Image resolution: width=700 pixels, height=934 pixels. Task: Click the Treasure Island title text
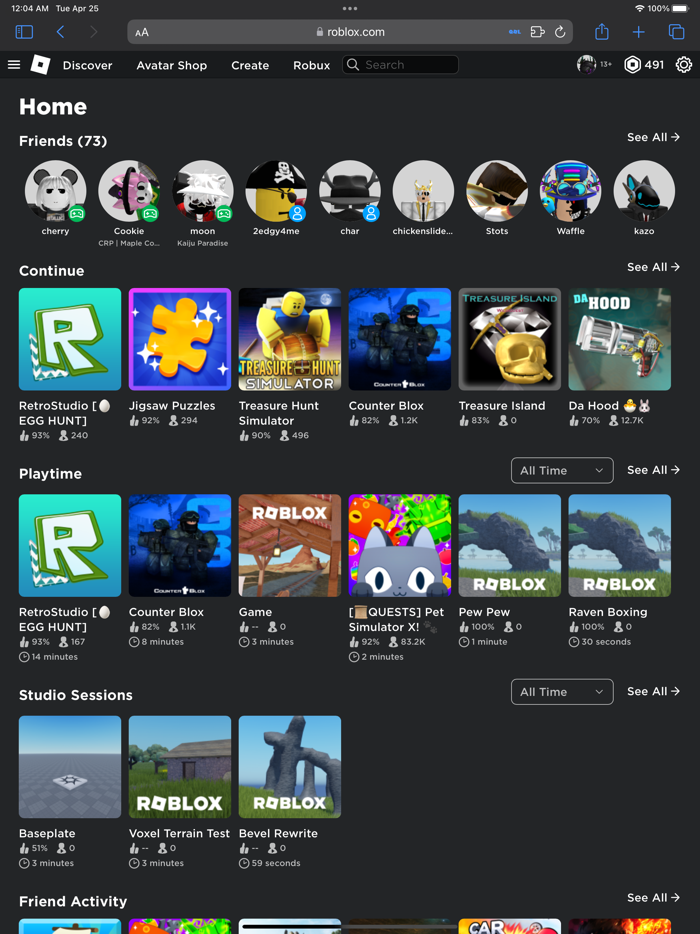pyautogui.click(x=502, y=406)
